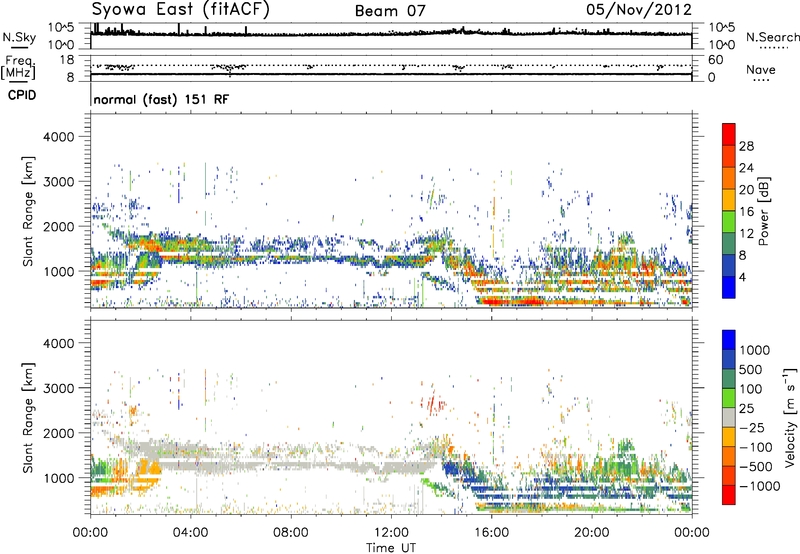This screenshot has height=554, width=800.
Task: Click the date "05/Nov/2012"
Action: tap(639, 10)
